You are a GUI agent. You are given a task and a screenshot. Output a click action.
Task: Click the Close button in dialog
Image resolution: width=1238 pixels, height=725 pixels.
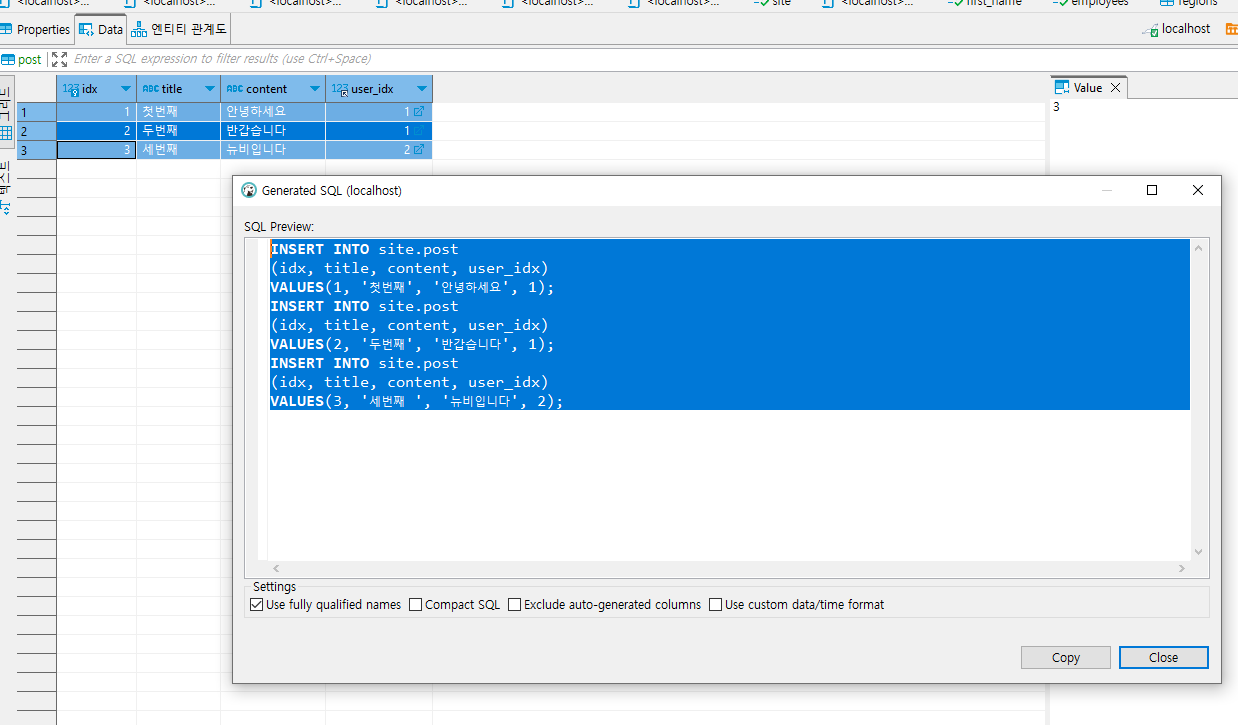(x=1164, y=657)
